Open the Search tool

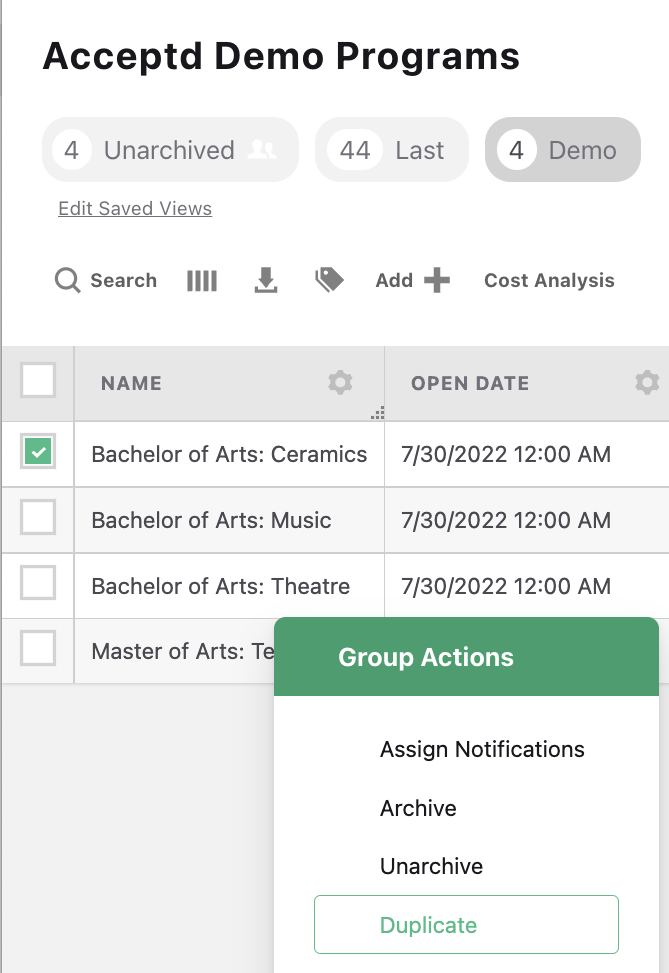105,281
